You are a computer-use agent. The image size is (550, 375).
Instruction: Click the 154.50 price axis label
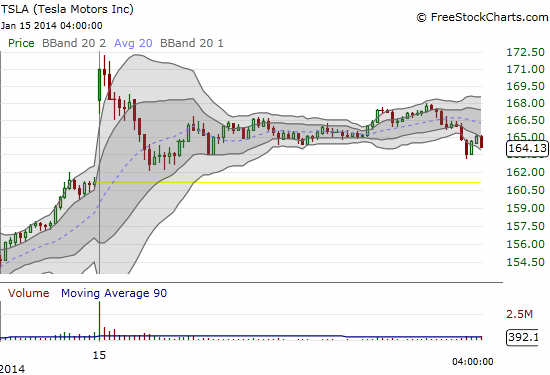tap(525, 262)
